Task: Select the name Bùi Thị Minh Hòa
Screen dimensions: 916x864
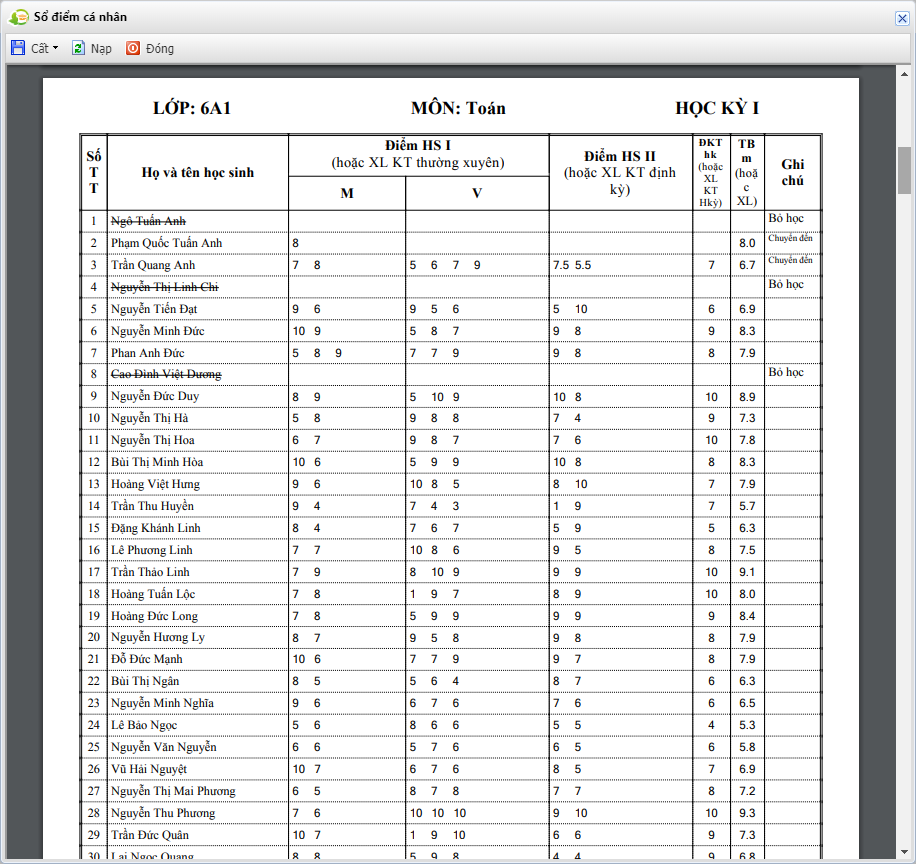Action: click(157, 462)
